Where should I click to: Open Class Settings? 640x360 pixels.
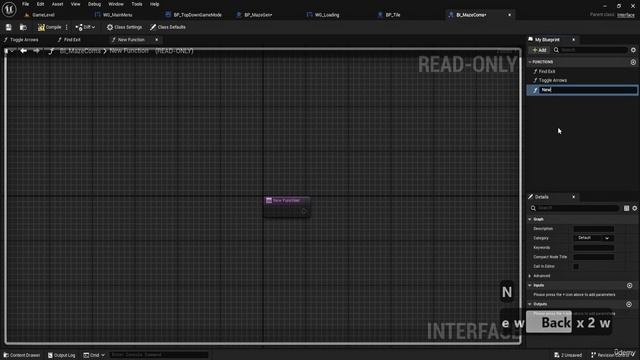click(x=124, y=27)
